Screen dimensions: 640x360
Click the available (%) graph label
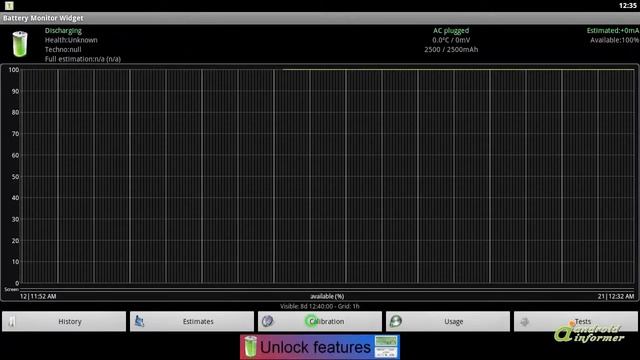coord(327,296)
